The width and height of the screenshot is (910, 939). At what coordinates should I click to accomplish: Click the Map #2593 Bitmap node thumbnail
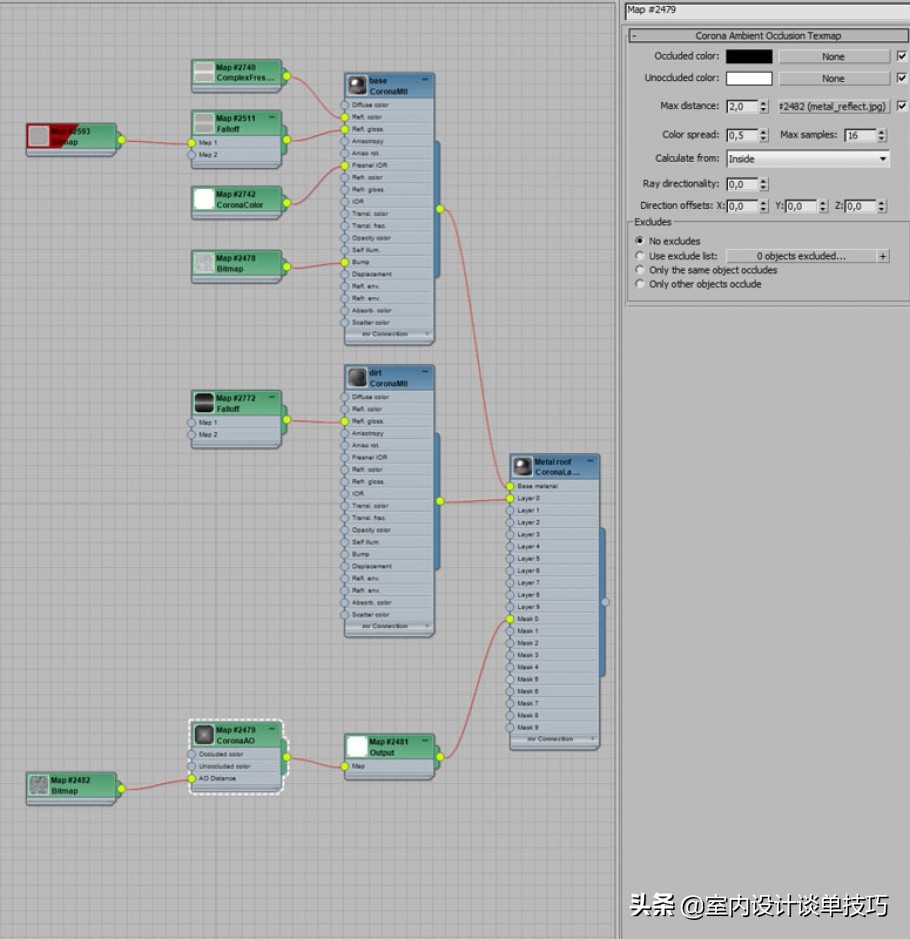(x=39, y=135)
